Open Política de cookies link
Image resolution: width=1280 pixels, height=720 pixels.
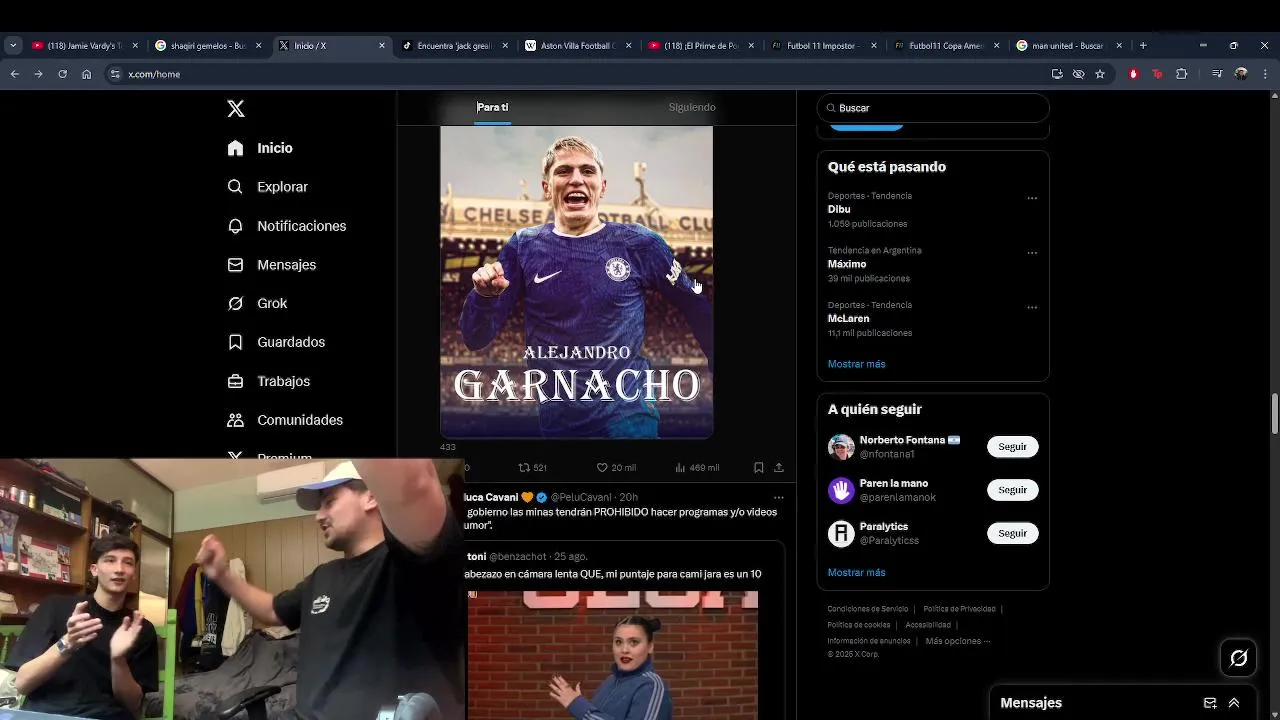859,625
